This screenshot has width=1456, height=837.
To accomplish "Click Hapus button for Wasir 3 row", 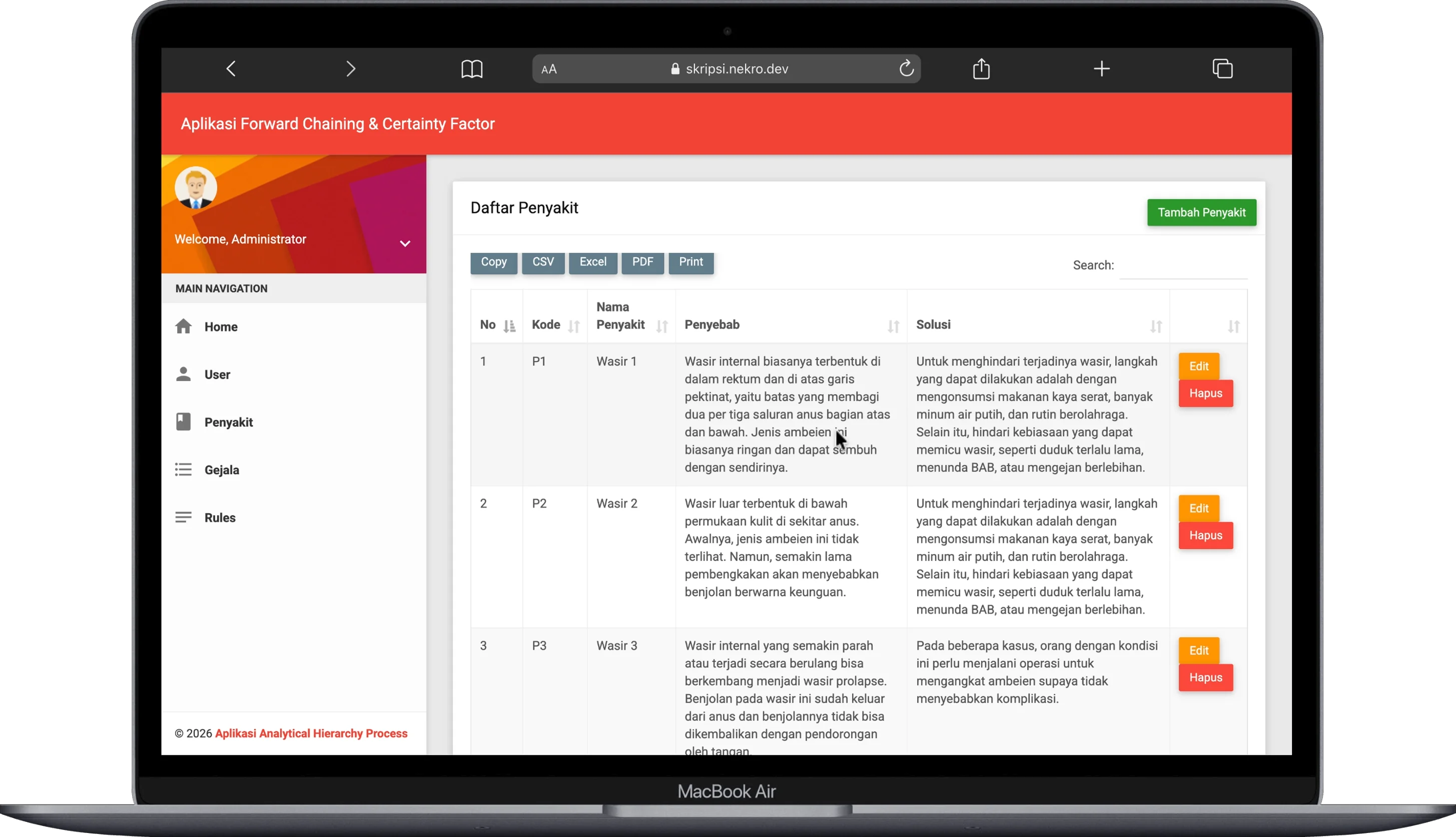I will point(1205,677).
